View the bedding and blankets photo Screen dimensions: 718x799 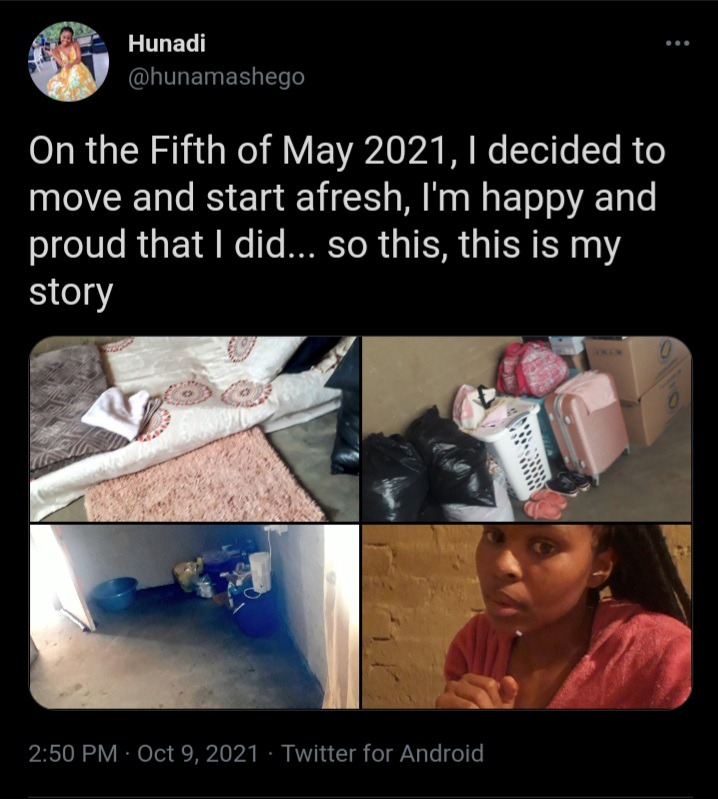point(194,429)
